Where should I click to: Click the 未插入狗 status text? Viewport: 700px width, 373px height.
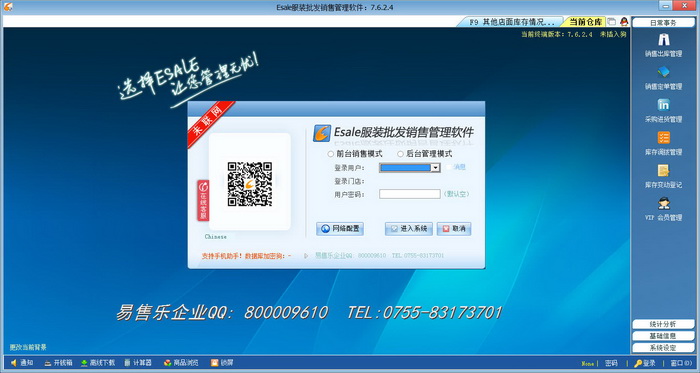pyautogui.click(x=613, y=34)
